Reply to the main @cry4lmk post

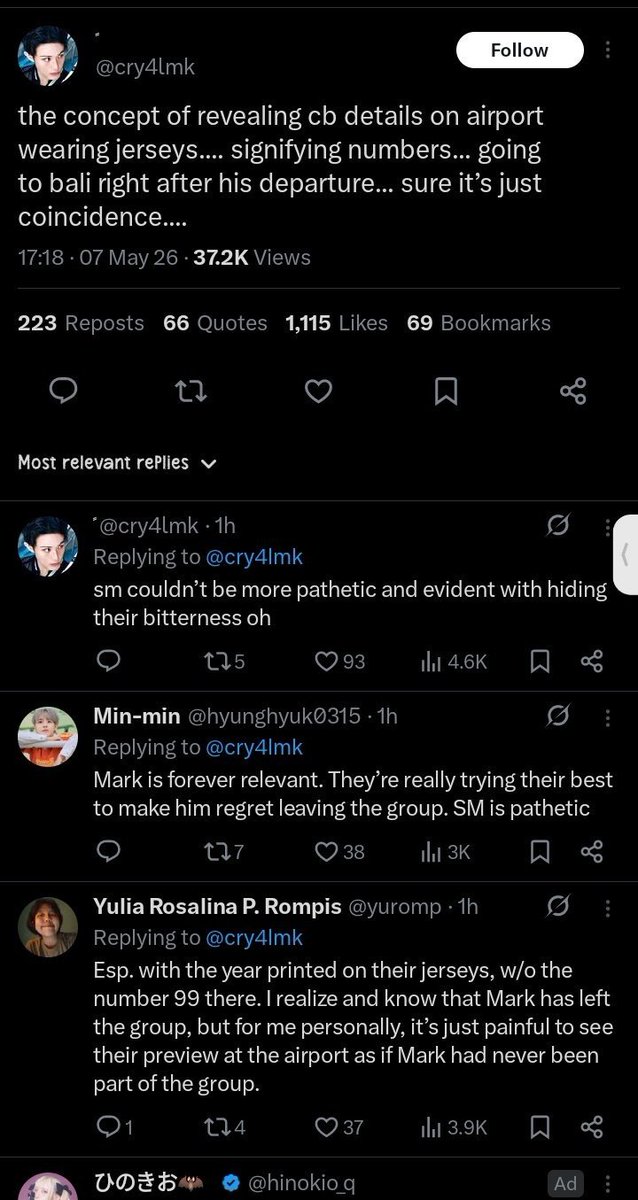[63, 391]
